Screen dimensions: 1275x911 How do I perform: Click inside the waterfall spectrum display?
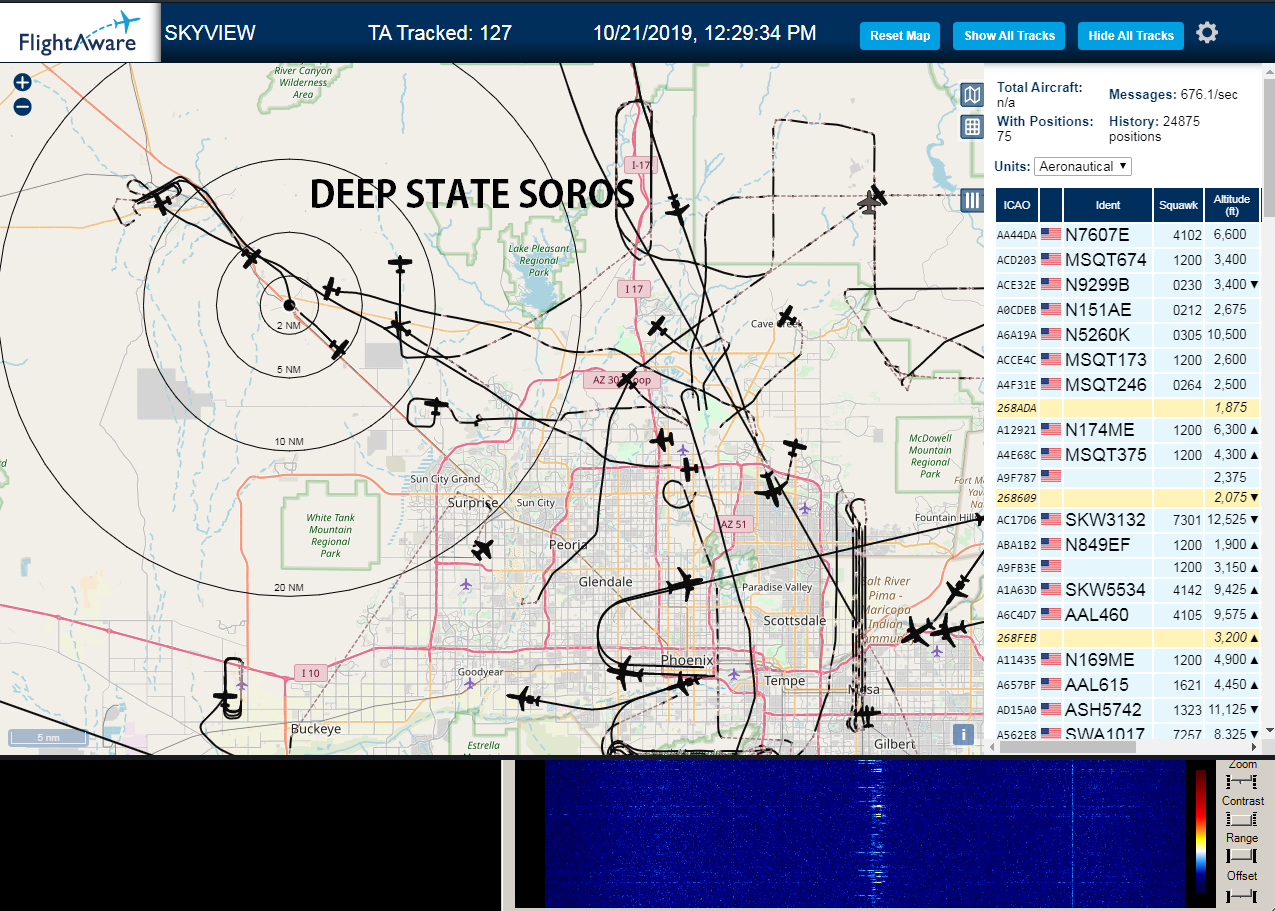(864, 834)
